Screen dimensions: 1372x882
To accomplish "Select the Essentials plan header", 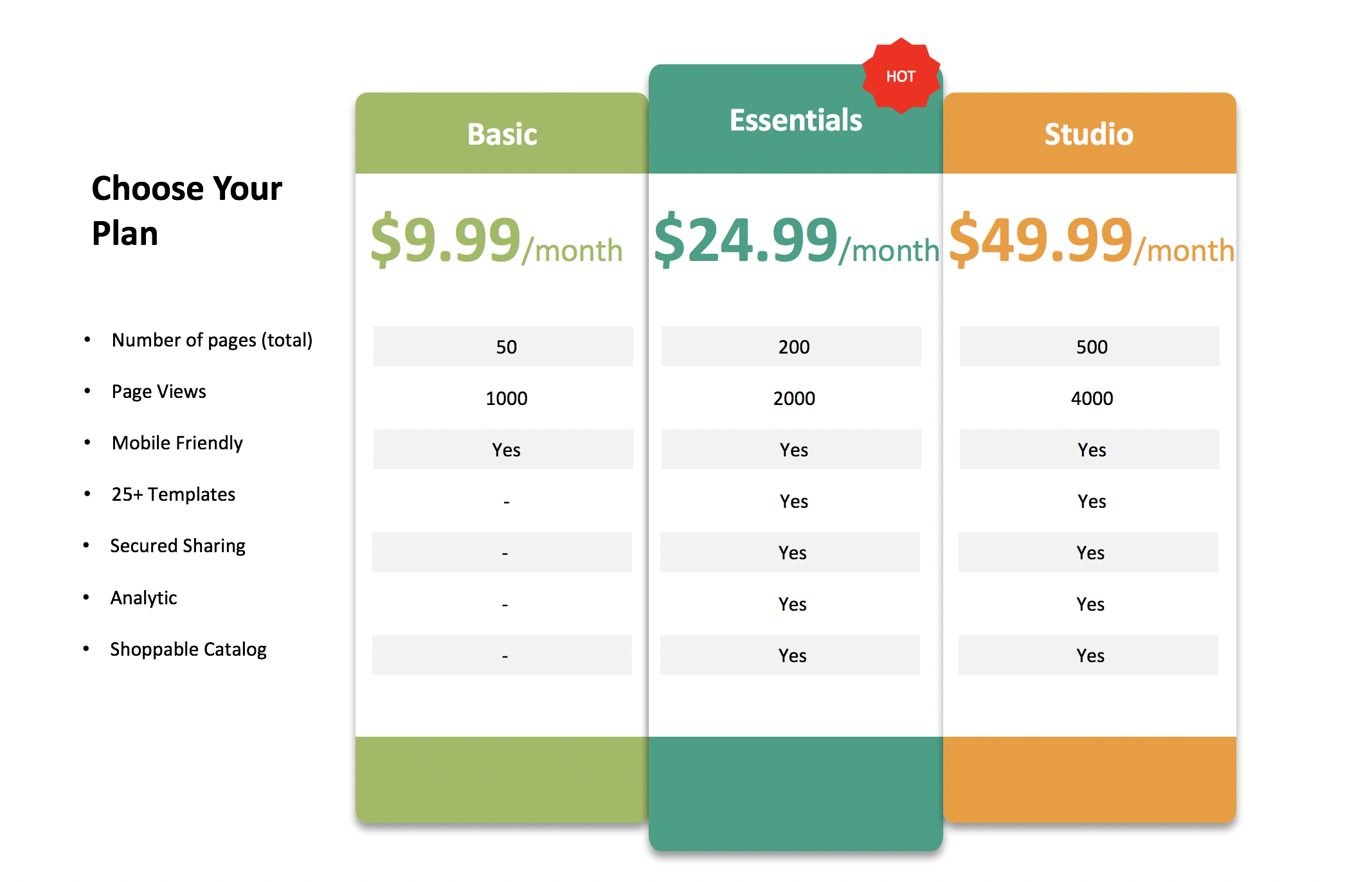I will coord(795,120).
